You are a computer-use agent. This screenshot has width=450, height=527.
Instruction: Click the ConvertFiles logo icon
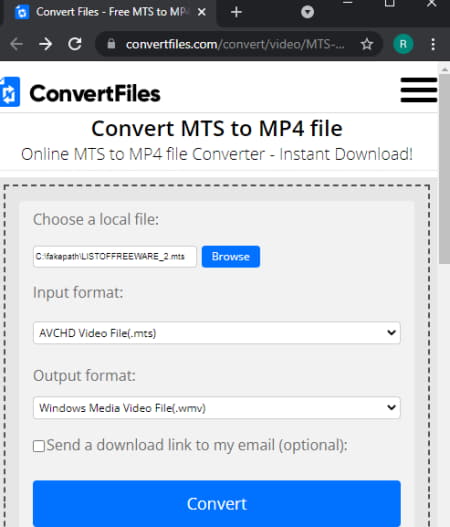tap(10, 92)
